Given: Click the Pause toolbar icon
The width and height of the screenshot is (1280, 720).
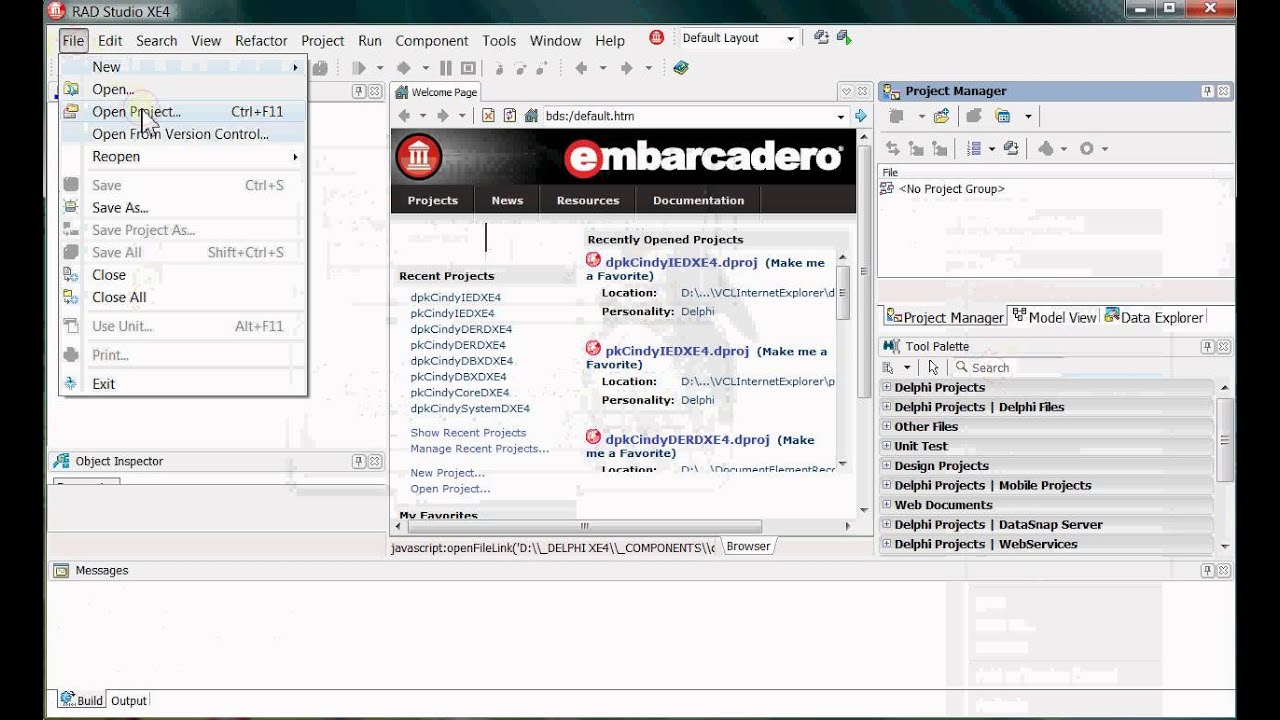Looking at the screenshot, I should click(446, 68).
